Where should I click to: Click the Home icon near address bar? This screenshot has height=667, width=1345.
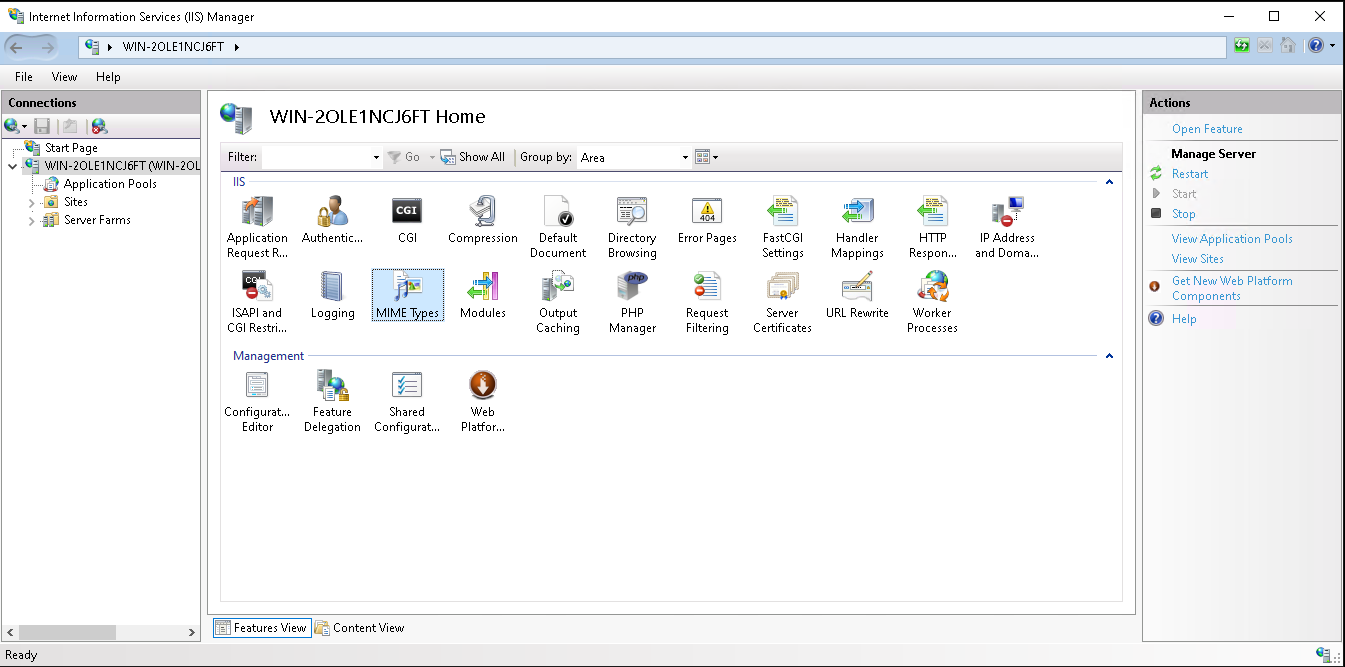pos(1288,46)
